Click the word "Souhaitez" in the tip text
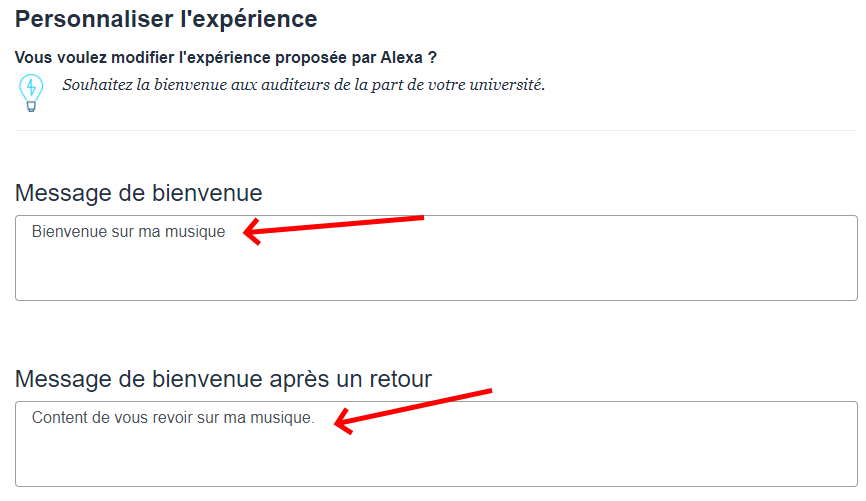The height and width of the screenshot is (501, 866). pyautogui.click(x=98, y=84)
